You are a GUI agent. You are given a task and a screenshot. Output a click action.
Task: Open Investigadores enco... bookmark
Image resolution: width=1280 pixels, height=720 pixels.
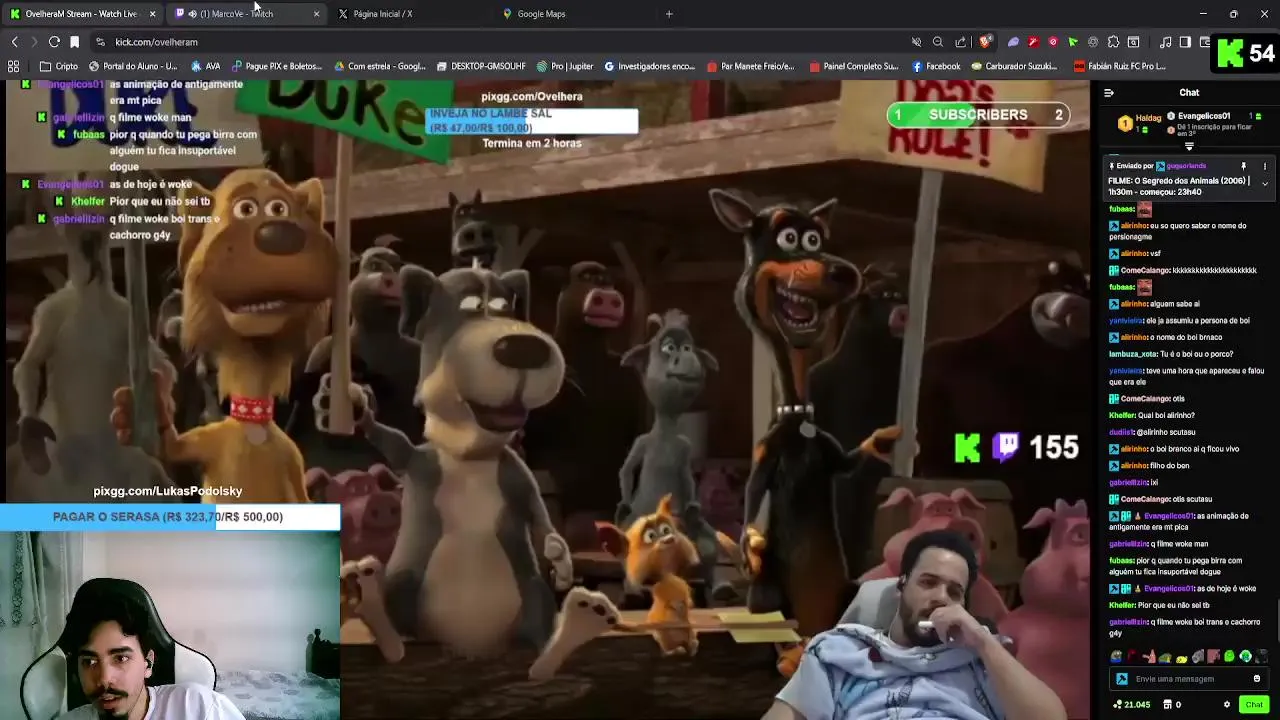[x=650, y=66]
